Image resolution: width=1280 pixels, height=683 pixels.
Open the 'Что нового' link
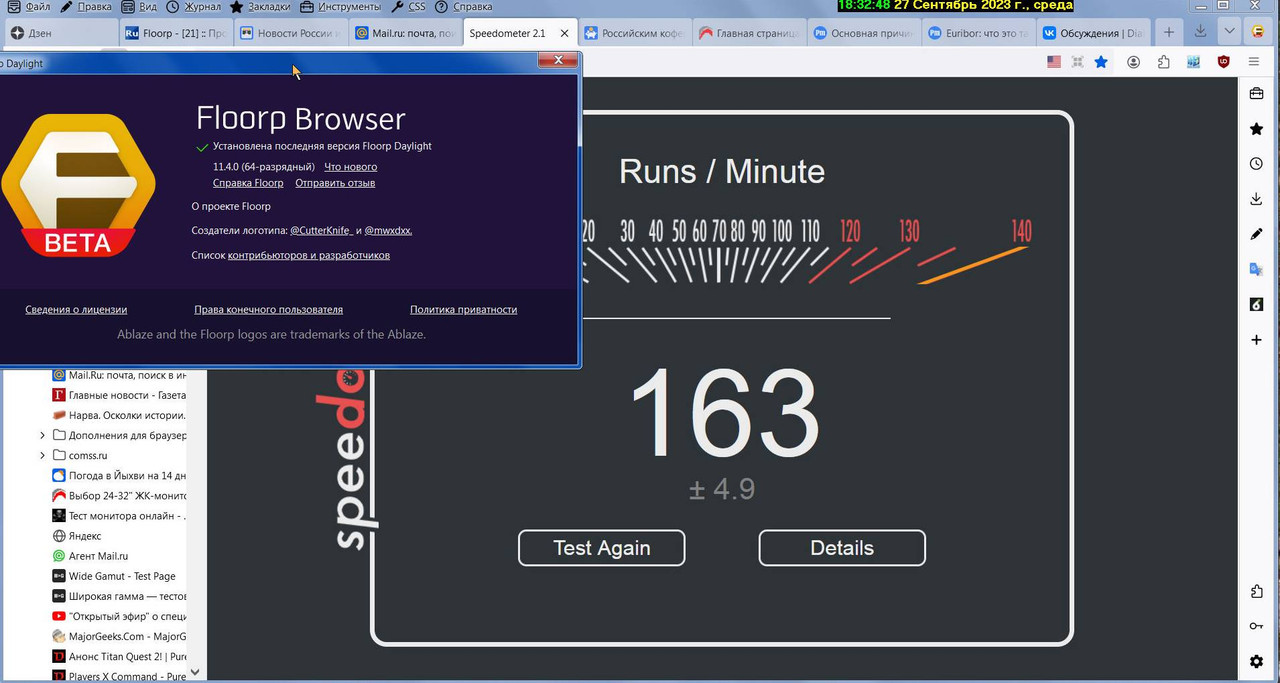351,166
